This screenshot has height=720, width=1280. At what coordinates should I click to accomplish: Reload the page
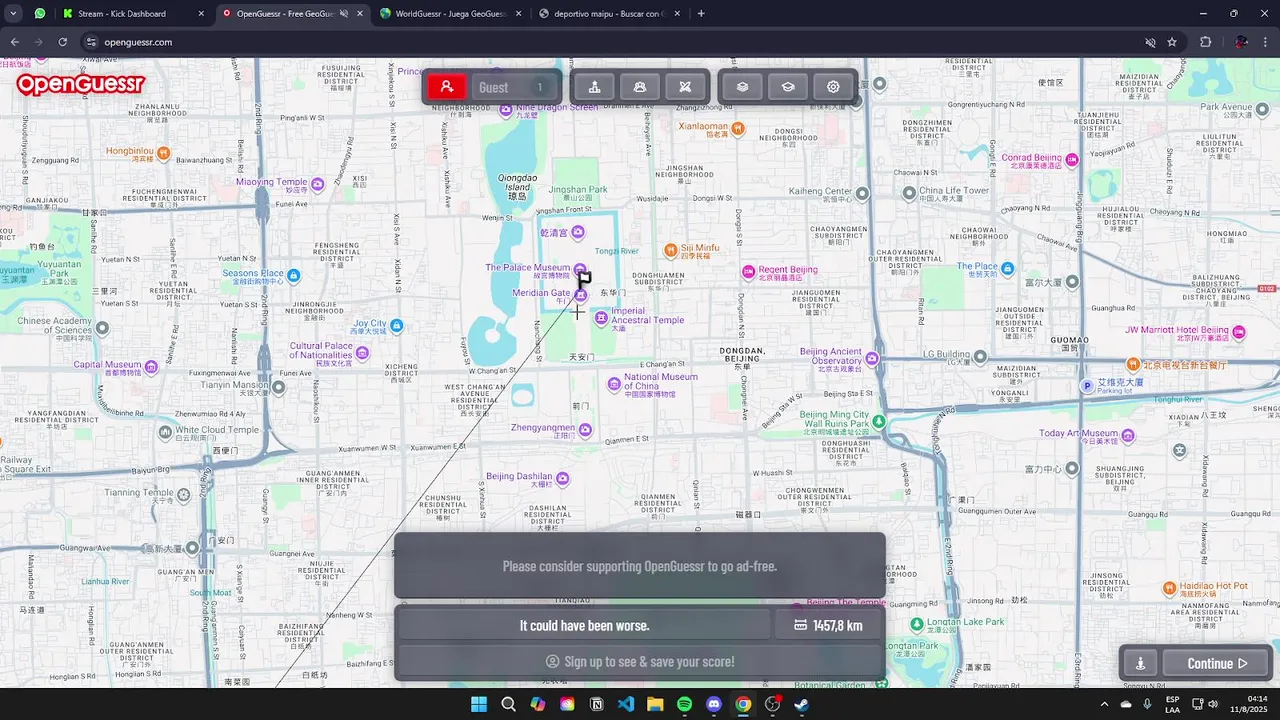(x=62, y=42)
